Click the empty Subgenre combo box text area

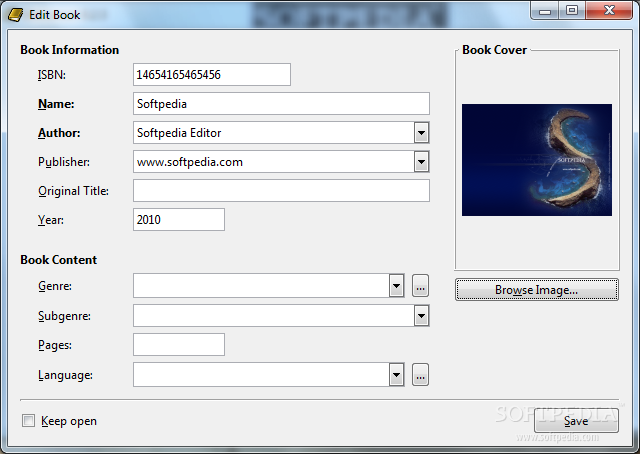tap(273, 316)
